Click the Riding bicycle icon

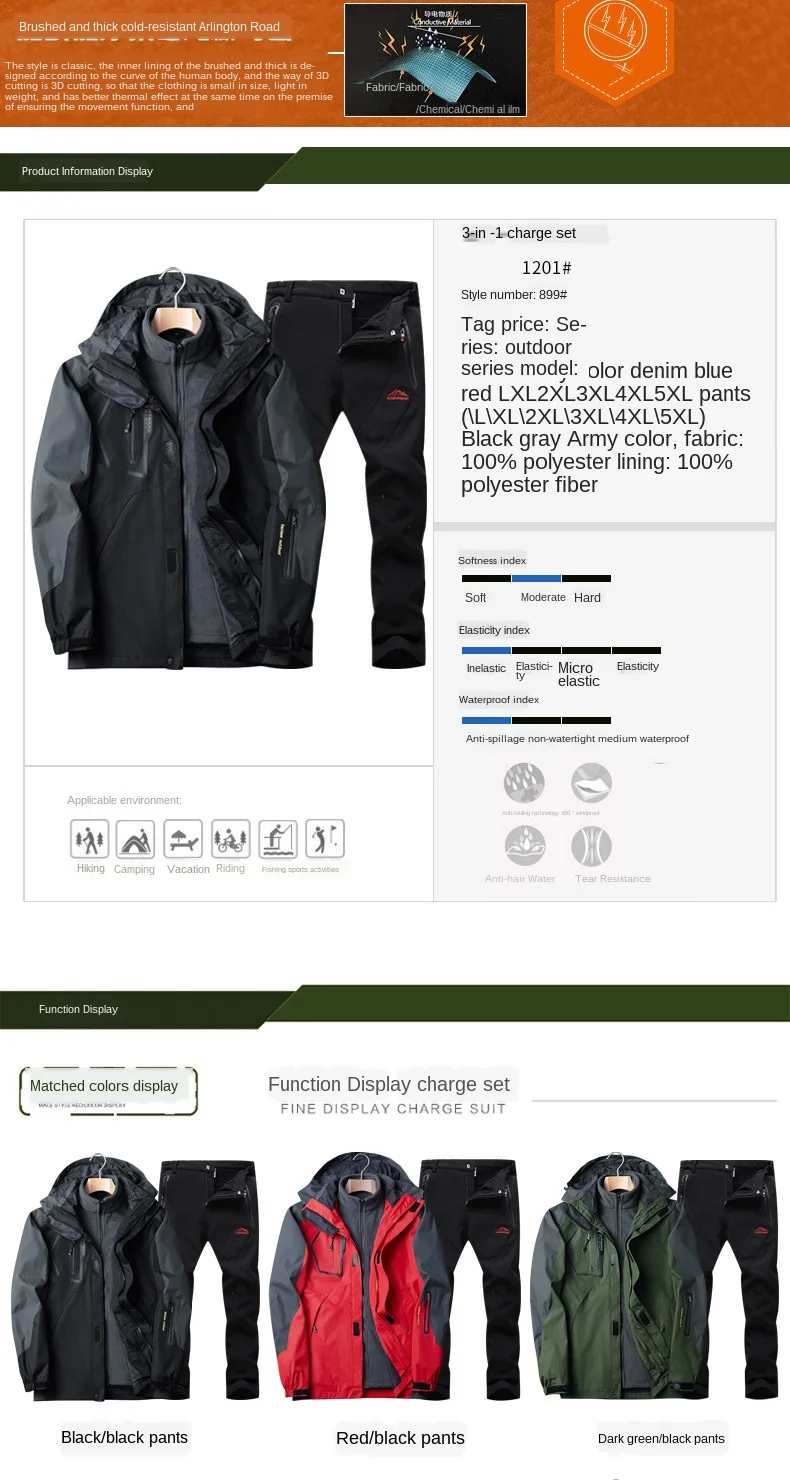point(231,839)
